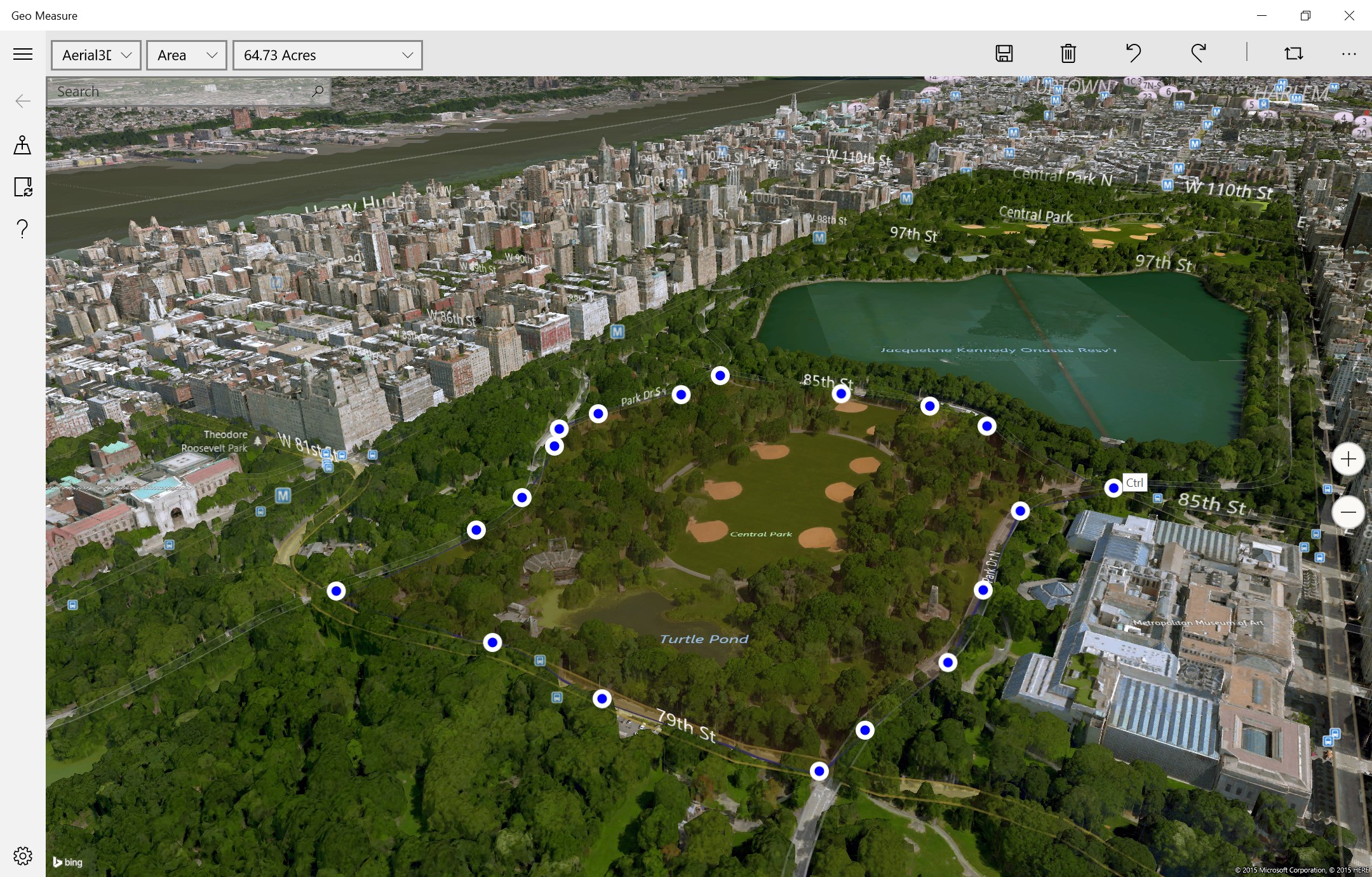Expand the Aerial3D map type dropdown

pyautogui.click(x=96, y=55)
